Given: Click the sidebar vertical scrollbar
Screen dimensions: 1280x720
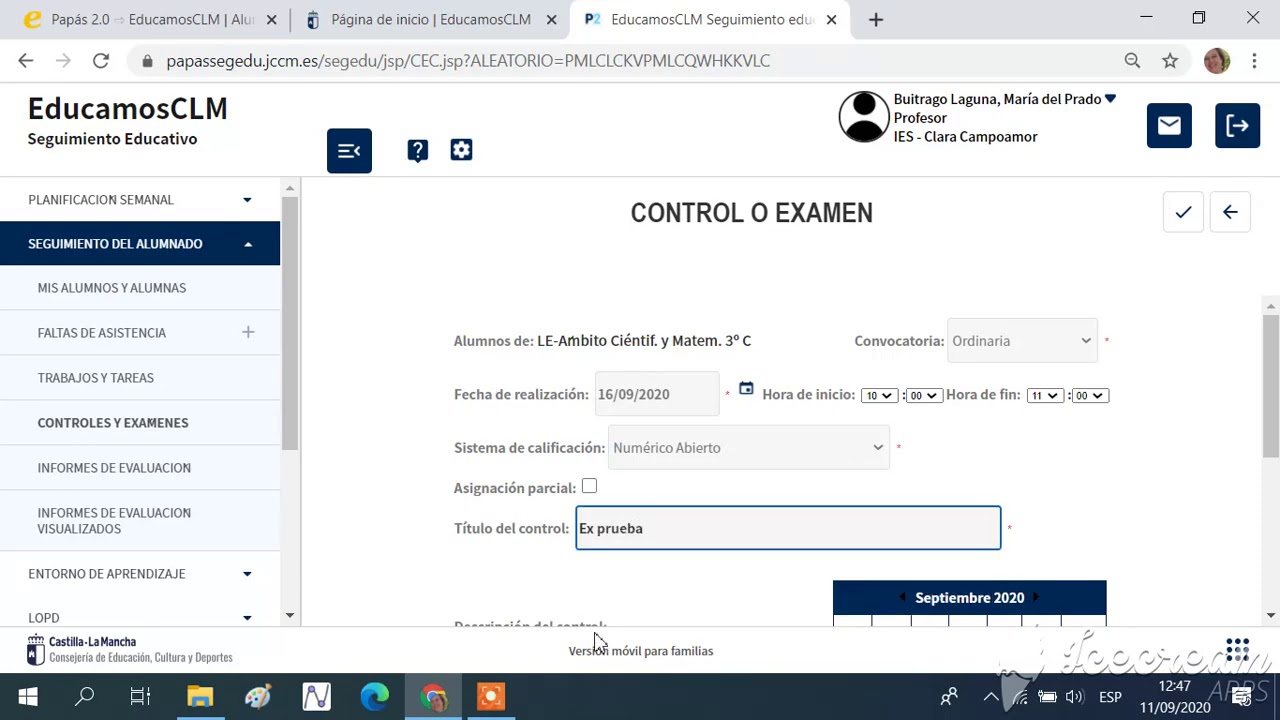Looking at the screenshot, I should coord(290,323).
